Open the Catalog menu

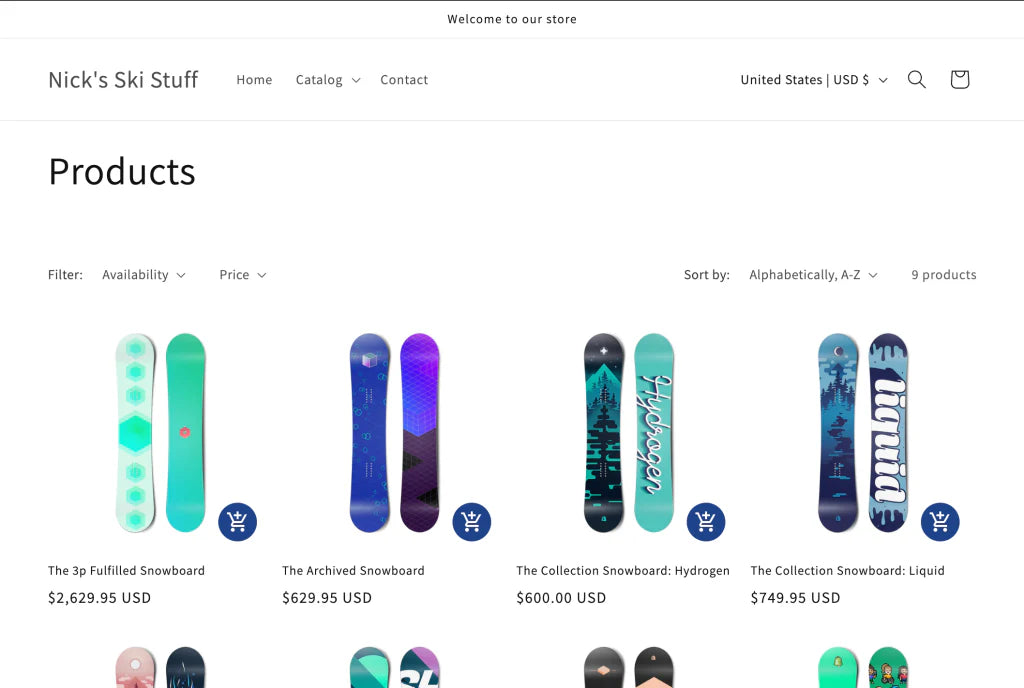tap(327, 80)
